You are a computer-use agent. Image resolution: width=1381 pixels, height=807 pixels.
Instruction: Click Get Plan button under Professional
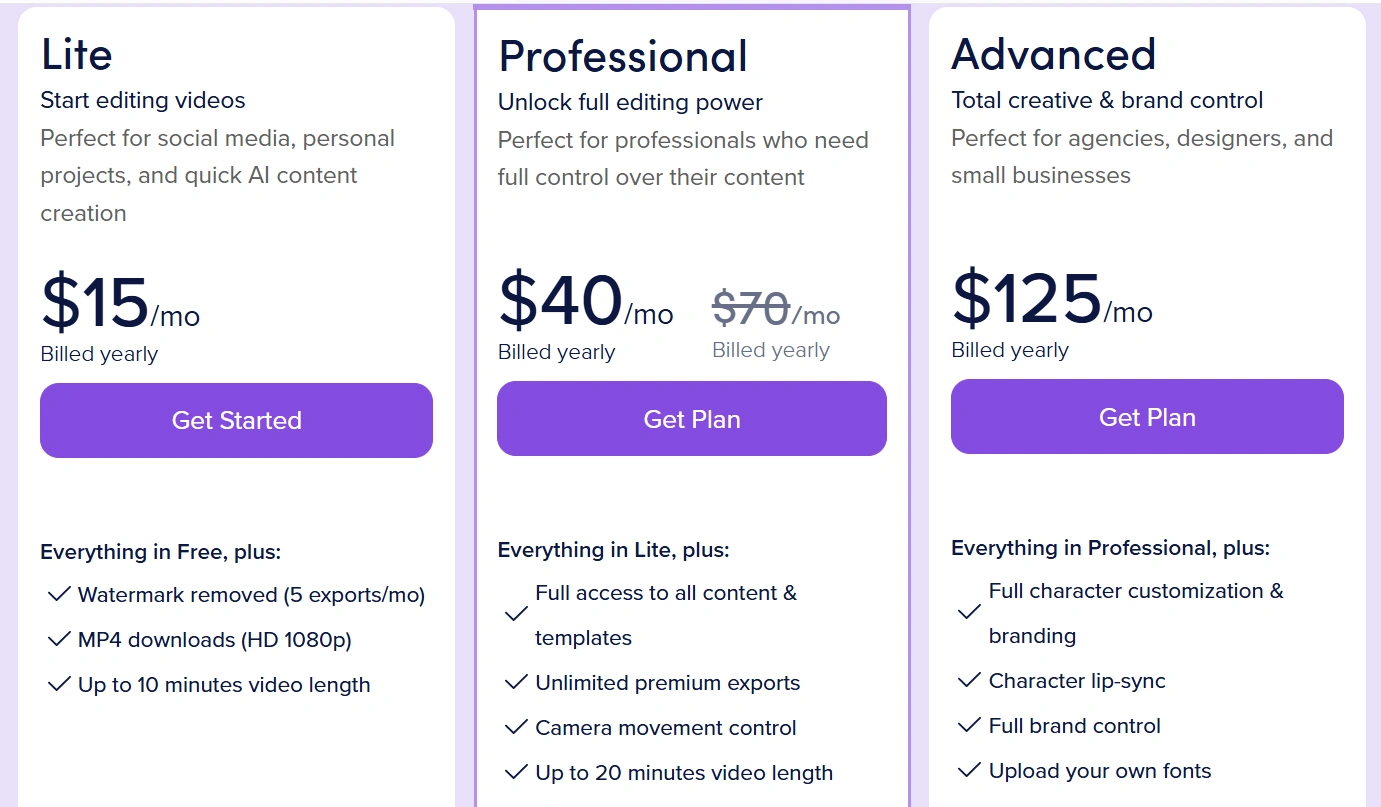tap(692, 419)
